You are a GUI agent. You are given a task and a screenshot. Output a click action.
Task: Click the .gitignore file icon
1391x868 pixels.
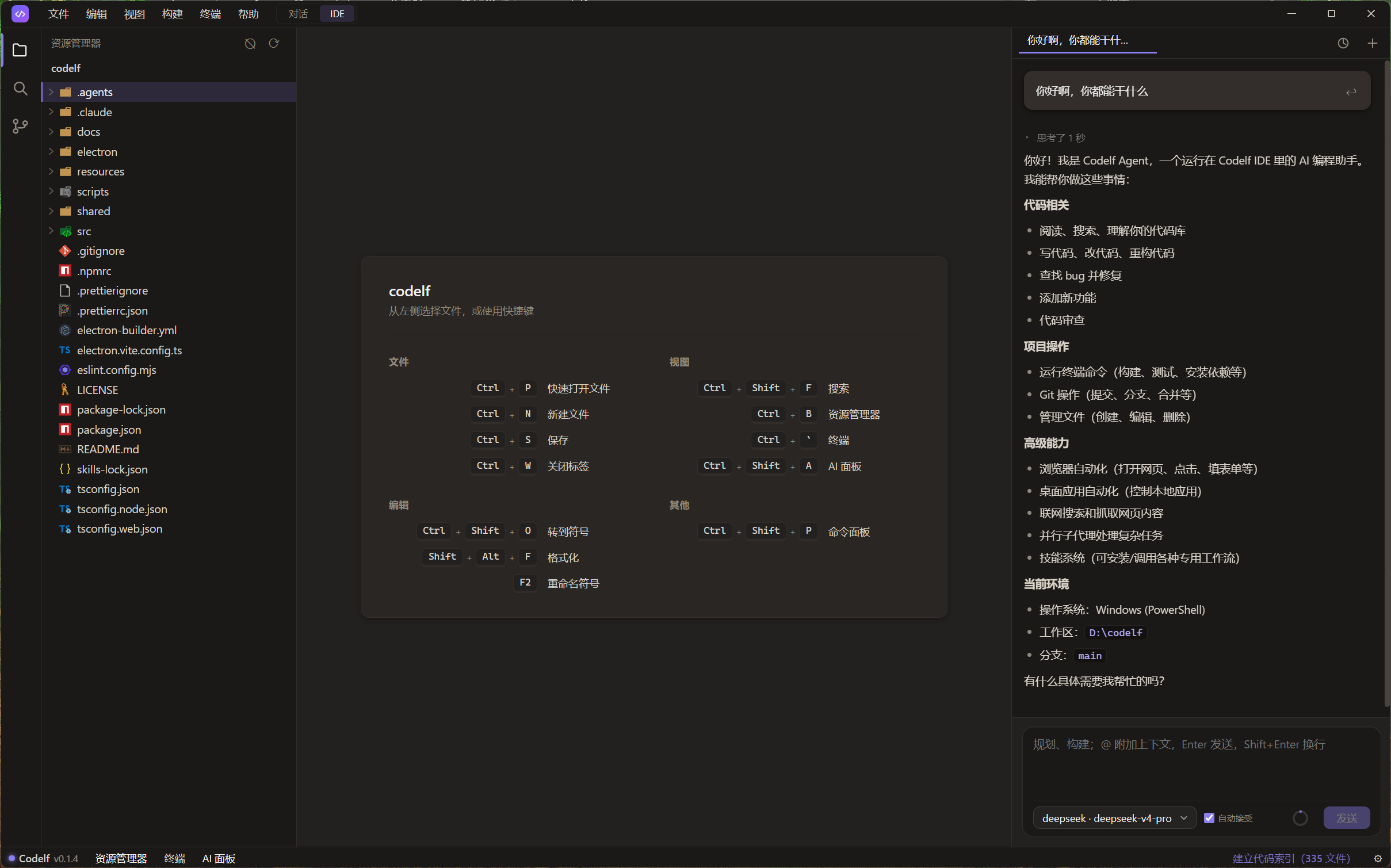tap(65, 251)
